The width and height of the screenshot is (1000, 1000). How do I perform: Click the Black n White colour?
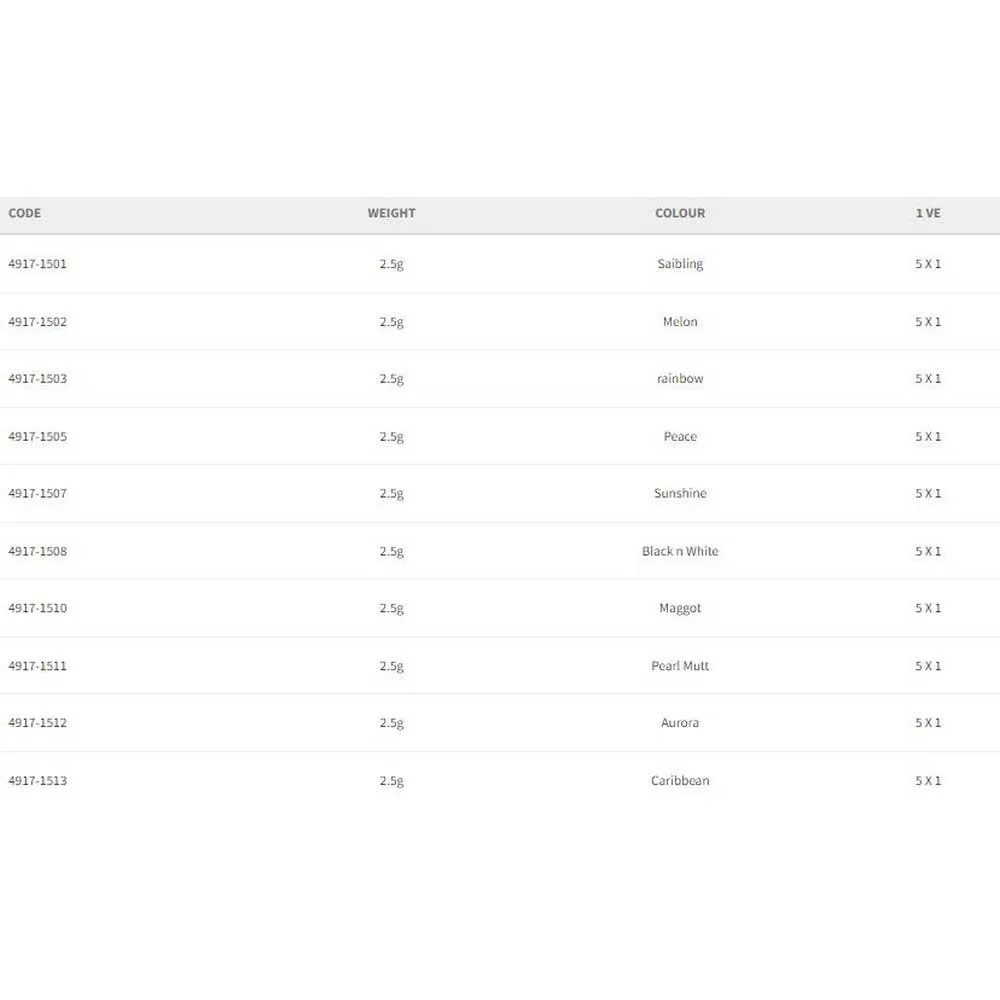680,551
